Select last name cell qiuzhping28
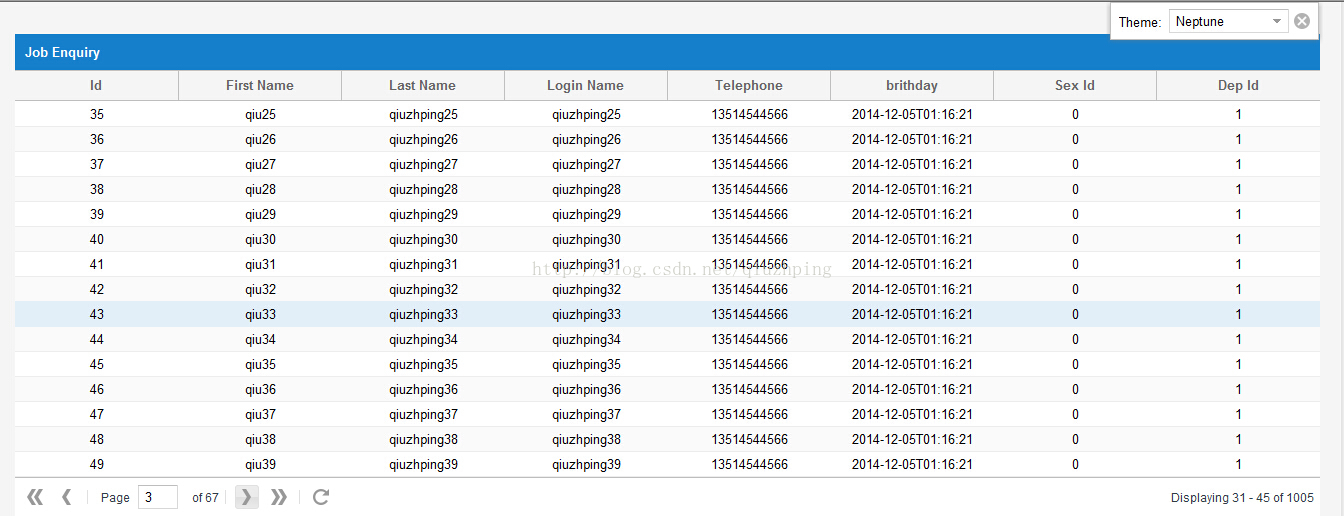Screen dimensions: 1344x516 coord(423,189)
